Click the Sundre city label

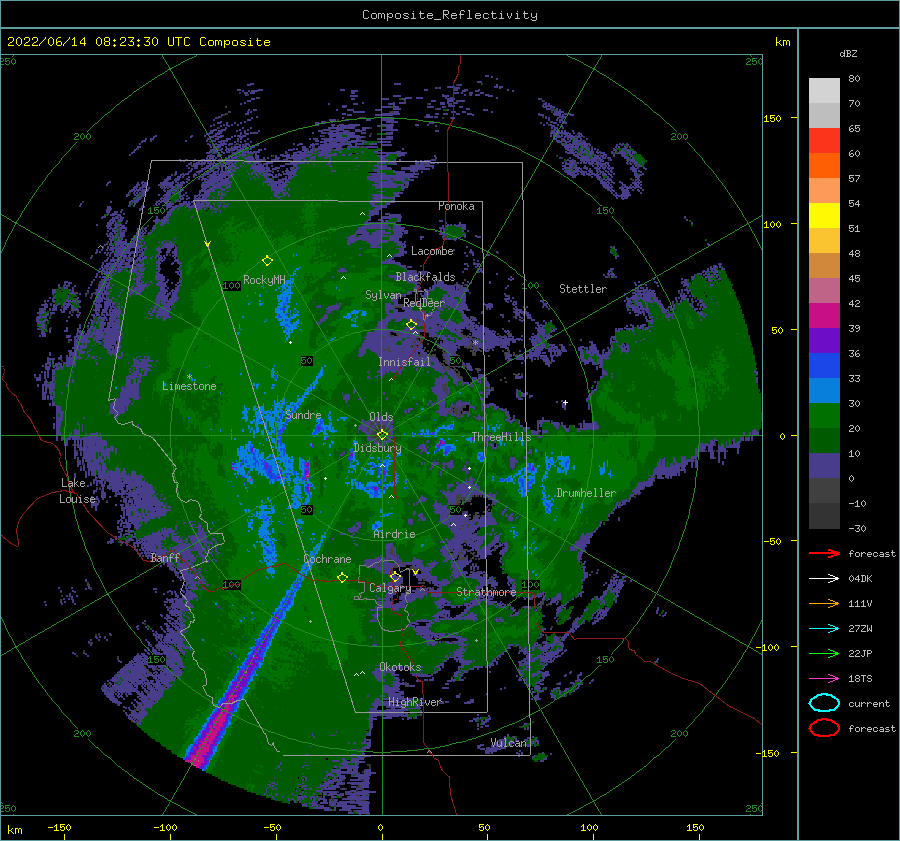pos(304,415)
